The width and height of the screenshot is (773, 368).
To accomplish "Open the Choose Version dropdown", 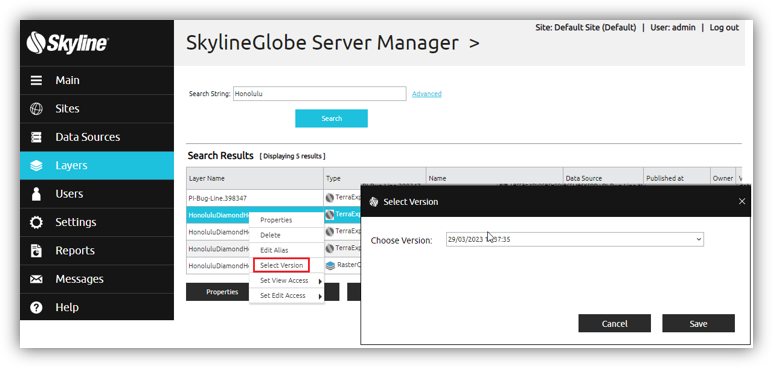I will pyautogui.click(x=574, y=239).
